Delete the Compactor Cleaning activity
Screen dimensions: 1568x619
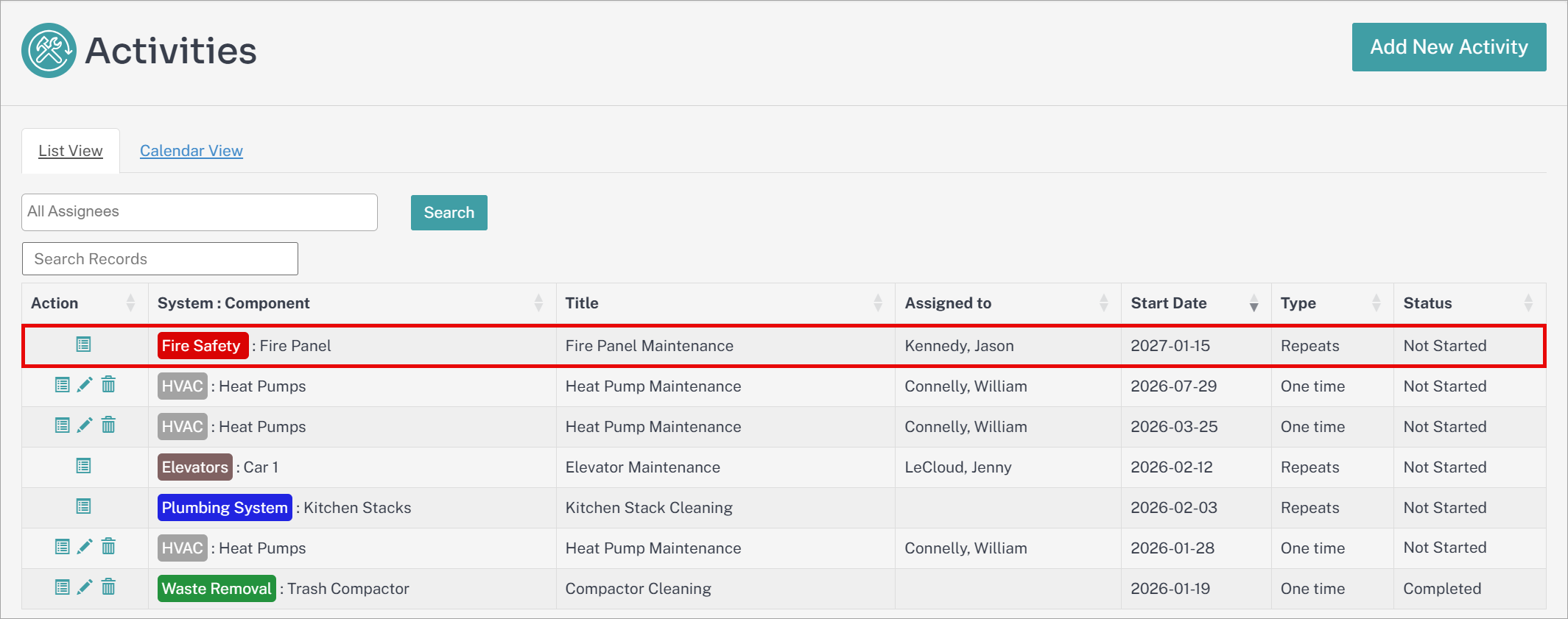tap(108, 587)
